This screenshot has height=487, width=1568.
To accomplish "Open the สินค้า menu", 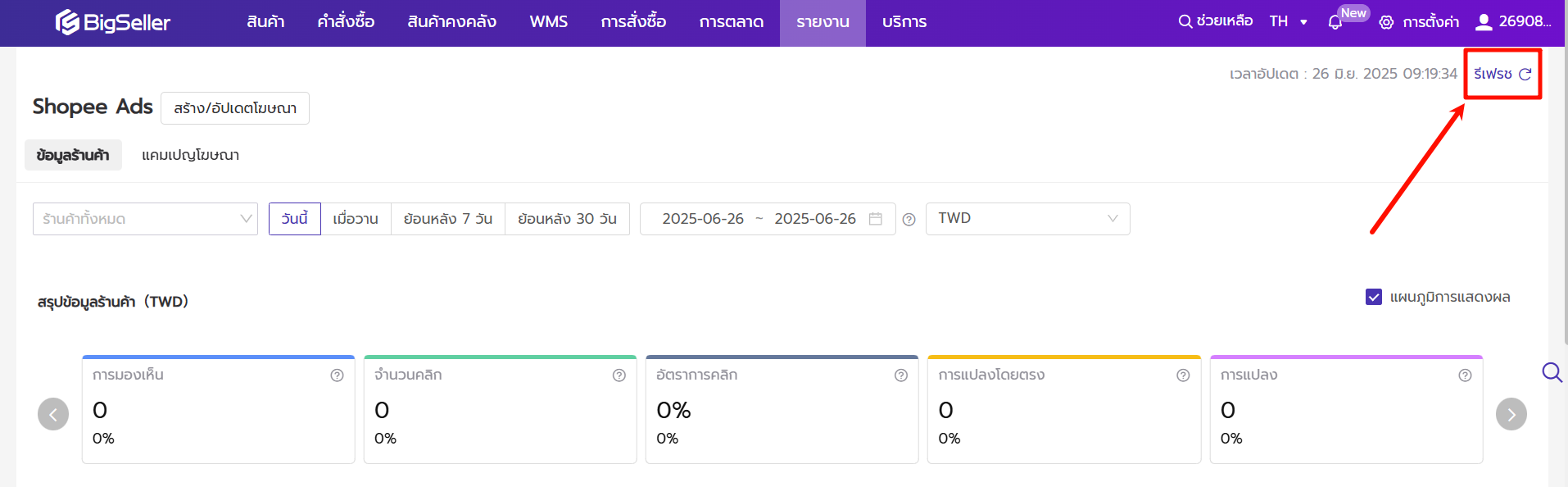I will click(265, 22).
